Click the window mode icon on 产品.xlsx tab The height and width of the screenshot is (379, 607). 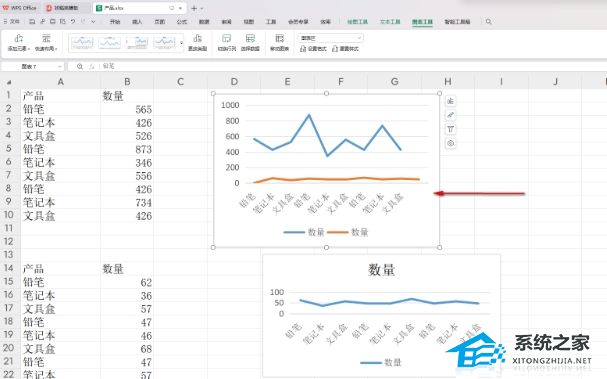tap(171, 8)
